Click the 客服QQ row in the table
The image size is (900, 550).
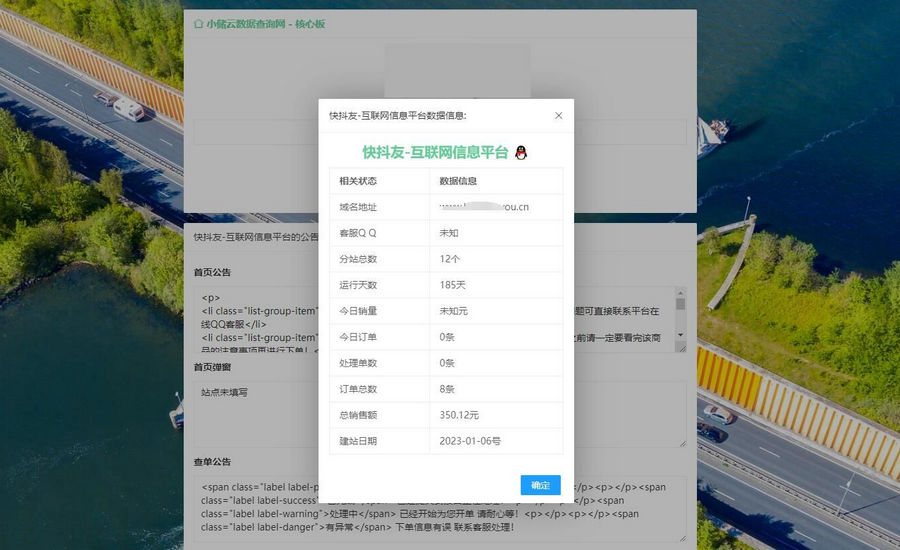pyautogui.click(x=445, y=233)
